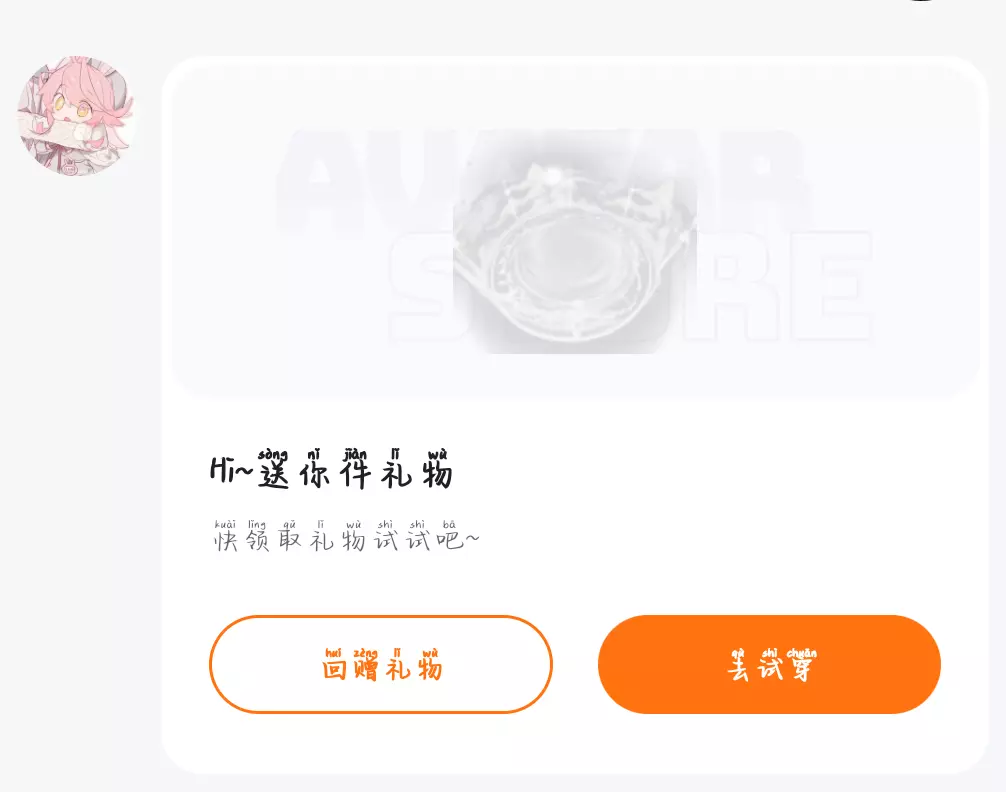The width and height of the screenshot is (1006, 792).
Task: Click the orange 去试穿 try-on button
Action: [769, 664]
